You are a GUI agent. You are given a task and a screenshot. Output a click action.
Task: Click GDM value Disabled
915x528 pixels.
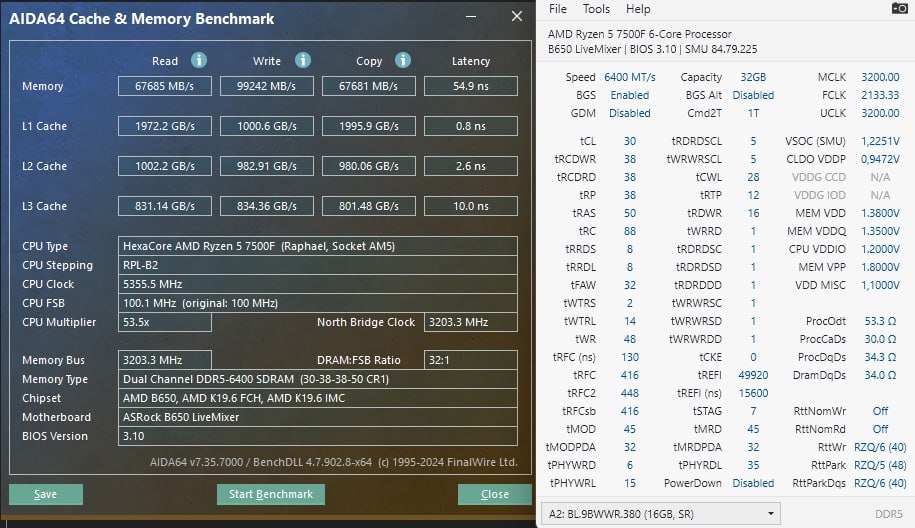[x=630, y=113]
